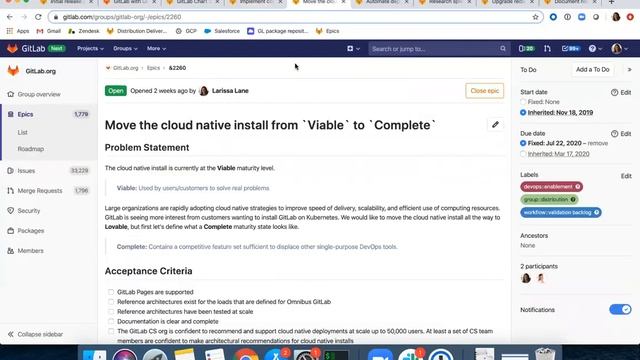The image size is (640, 360).
Task: Click the search magnifier icon
Action: 502,49
